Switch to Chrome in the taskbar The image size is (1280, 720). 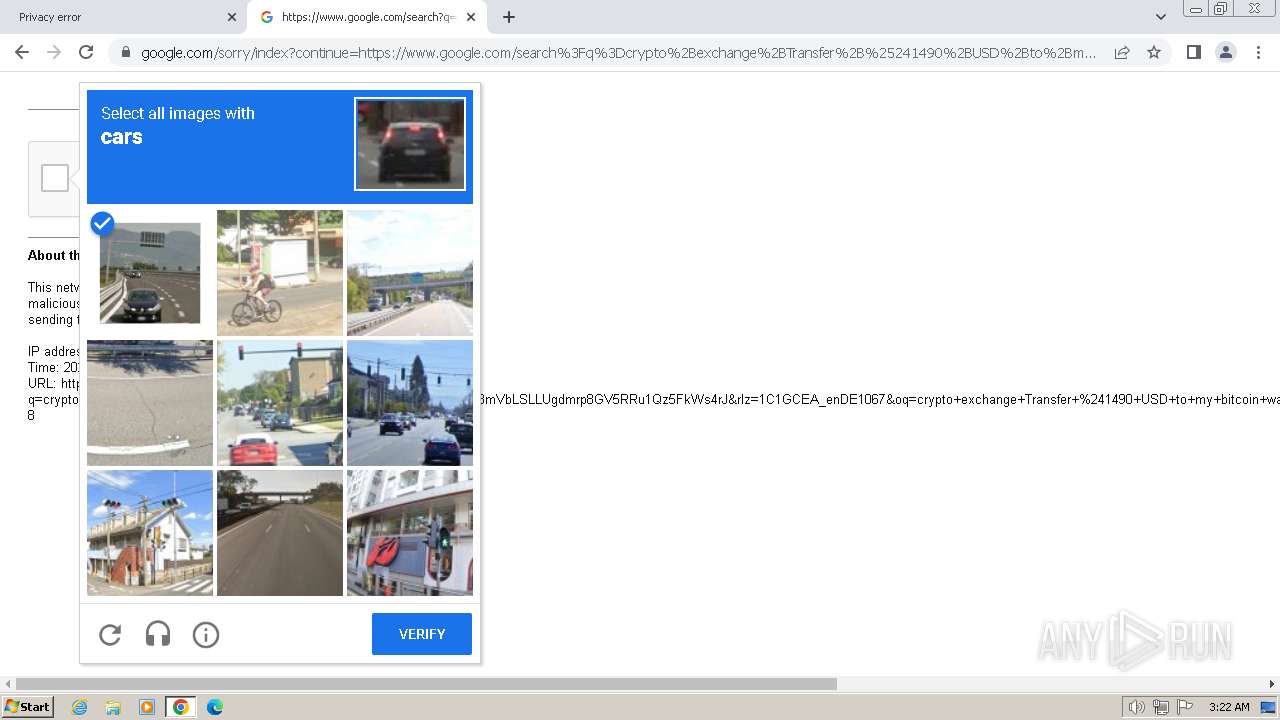[181, 707]
